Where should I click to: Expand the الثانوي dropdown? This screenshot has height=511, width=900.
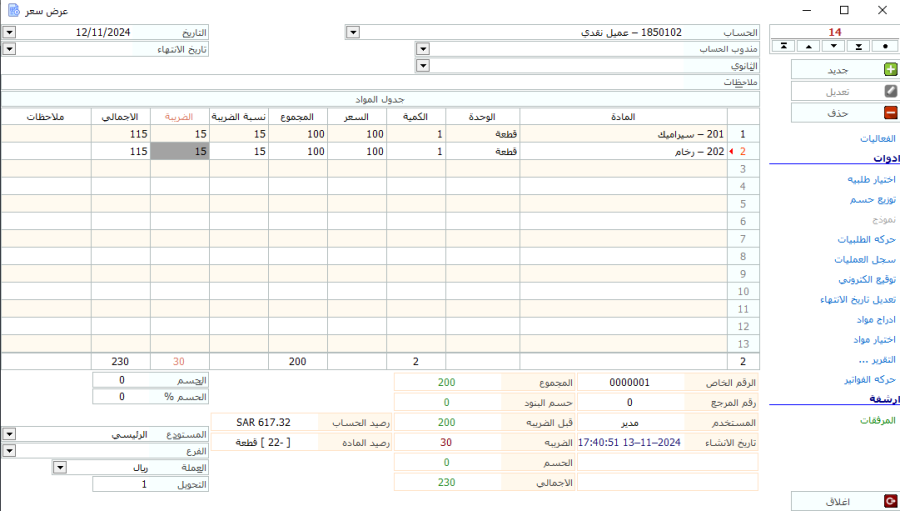pos(422,66)
